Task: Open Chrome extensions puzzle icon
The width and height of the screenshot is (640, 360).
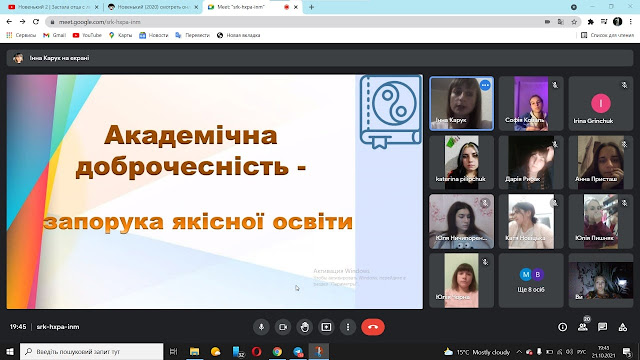Action: (x=590, y=22)
